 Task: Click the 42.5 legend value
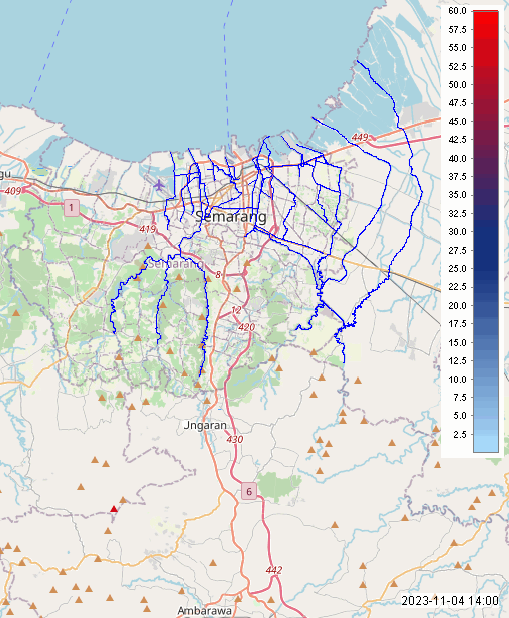457,140
